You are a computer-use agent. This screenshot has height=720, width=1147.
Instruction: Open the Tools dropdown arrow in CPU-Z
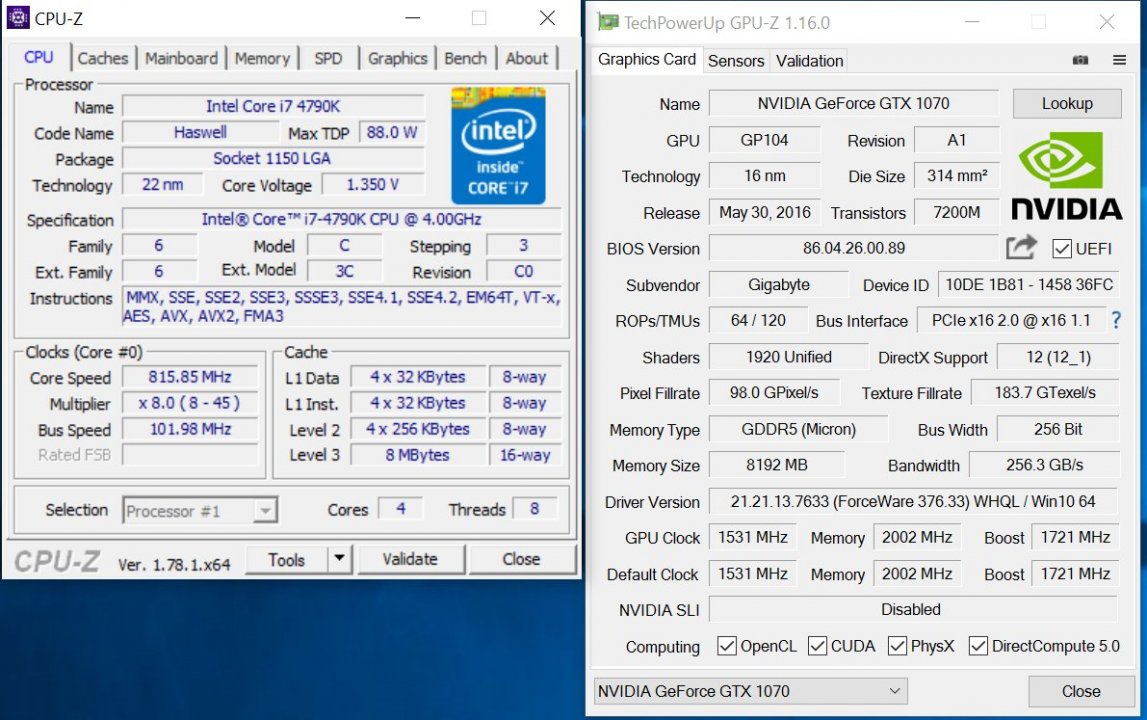339,558
